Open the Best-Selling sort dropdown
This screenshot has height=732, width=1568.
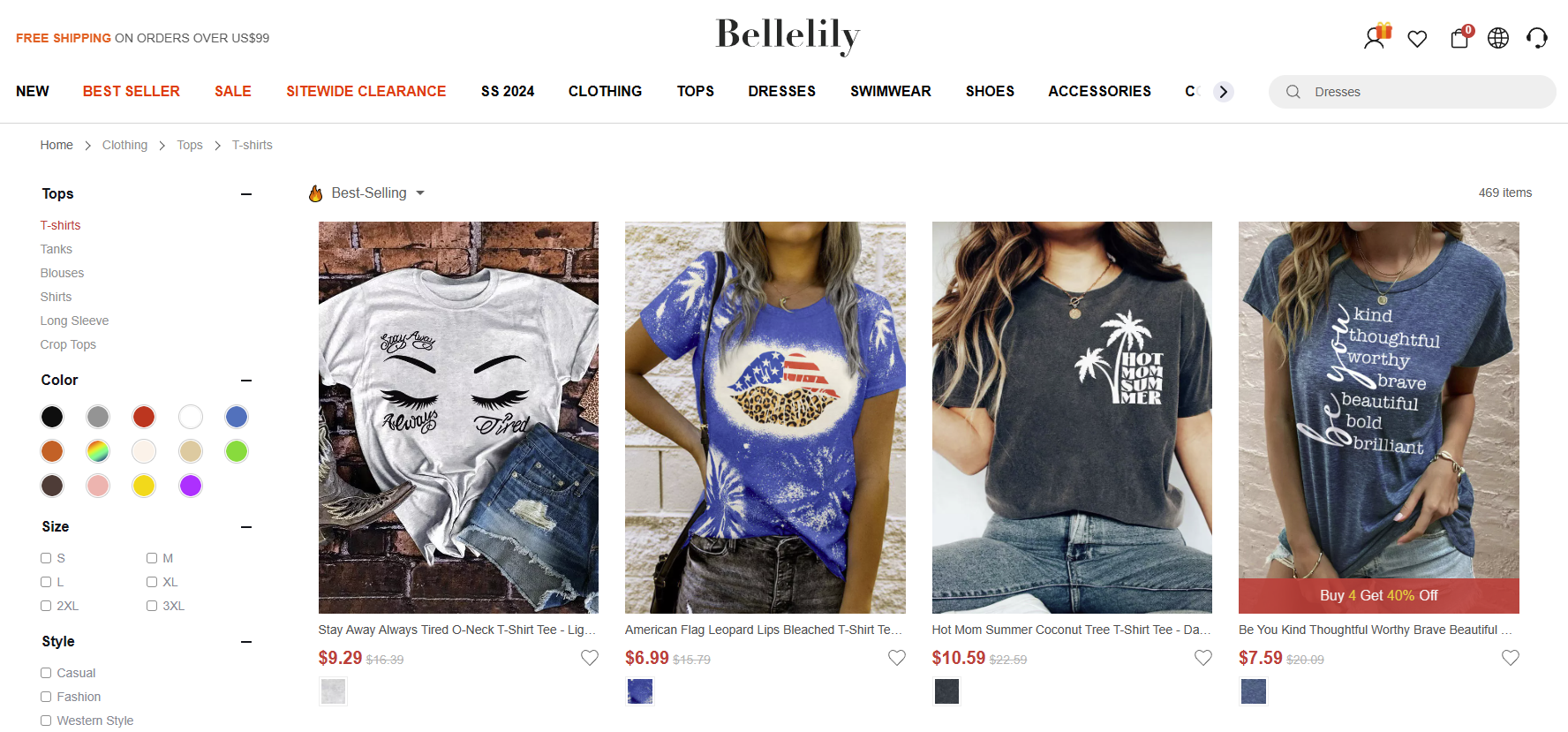(x=366, y=193)
